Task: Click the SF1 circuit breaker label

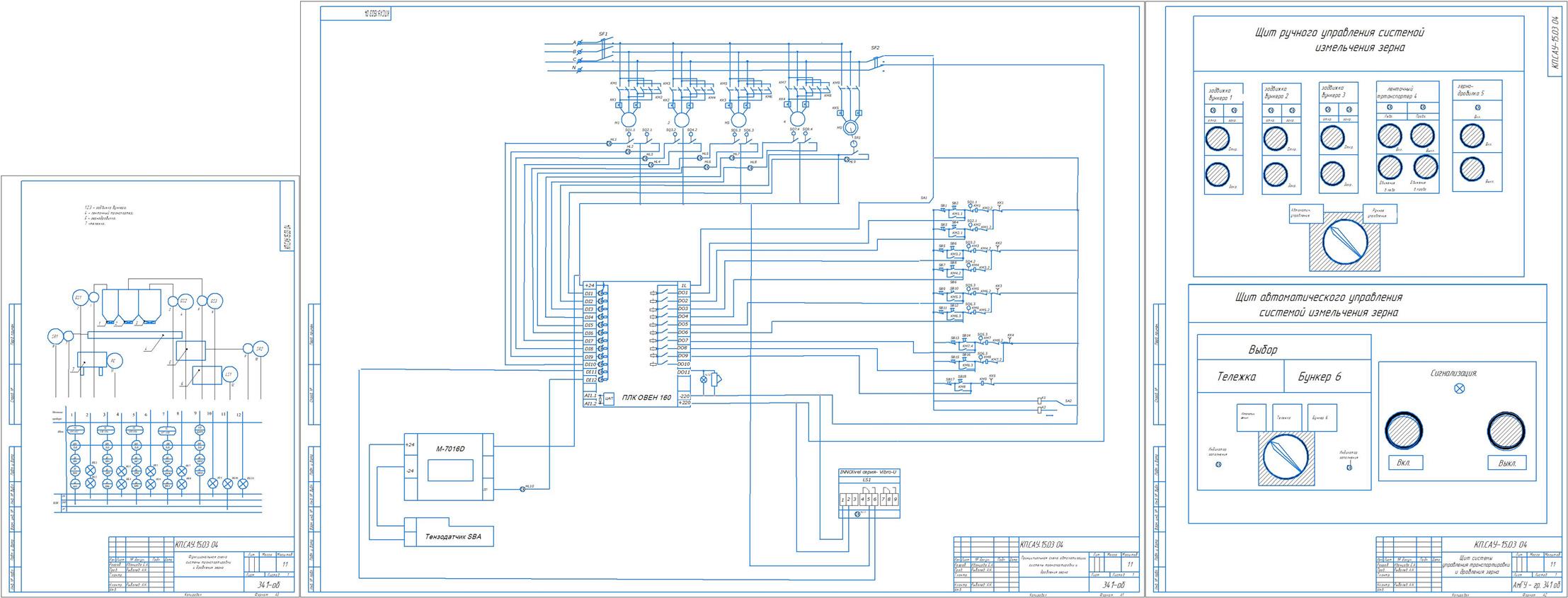Action: [x=603, y=34]
